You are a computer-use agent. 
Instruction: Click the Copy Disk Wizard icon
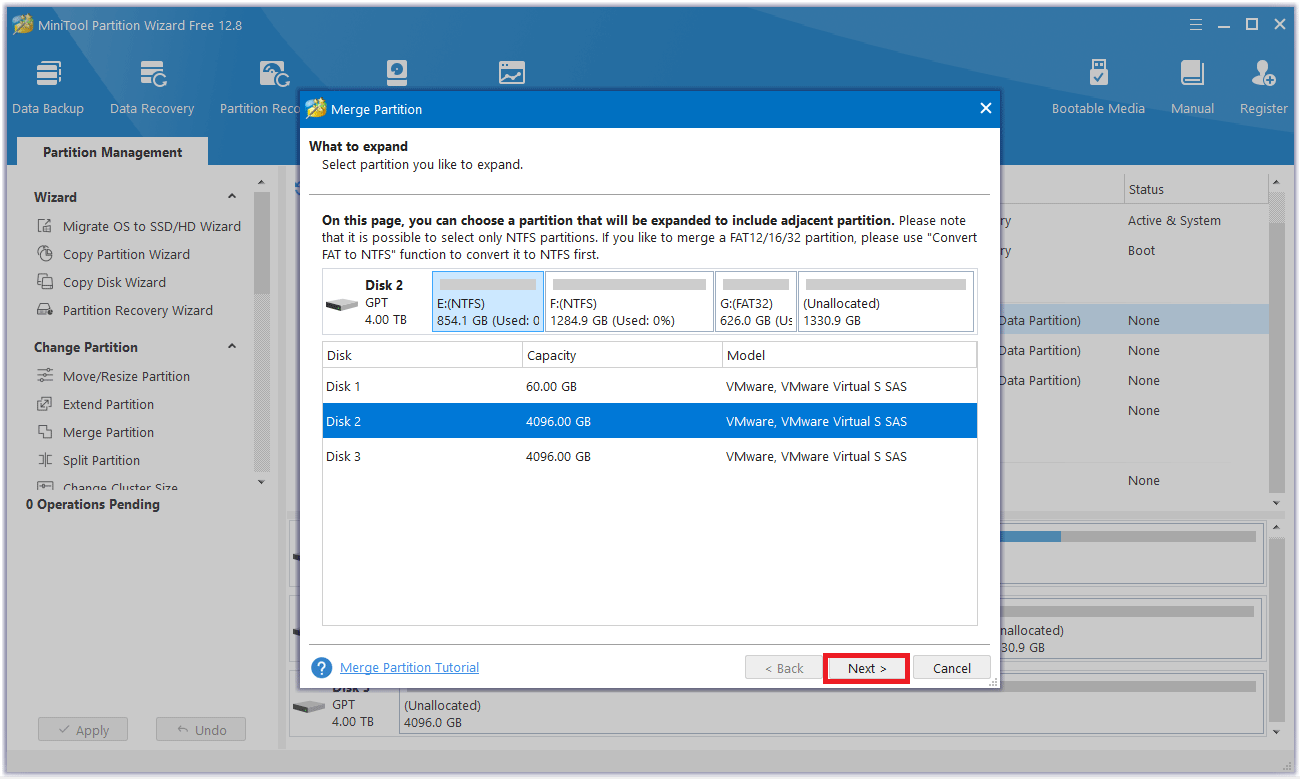pos(45,282)
